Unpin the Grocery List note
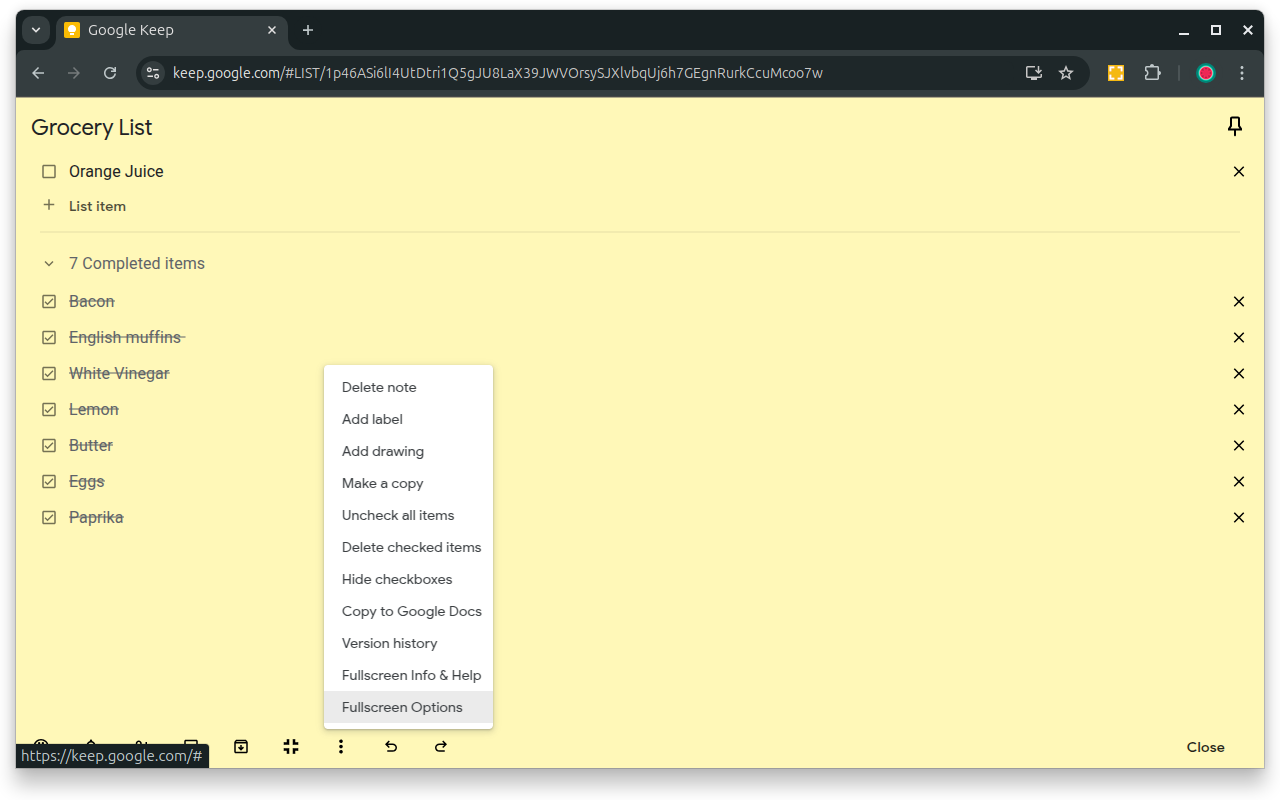Viewport: 1280px width, 800px height. (1235, 127)
